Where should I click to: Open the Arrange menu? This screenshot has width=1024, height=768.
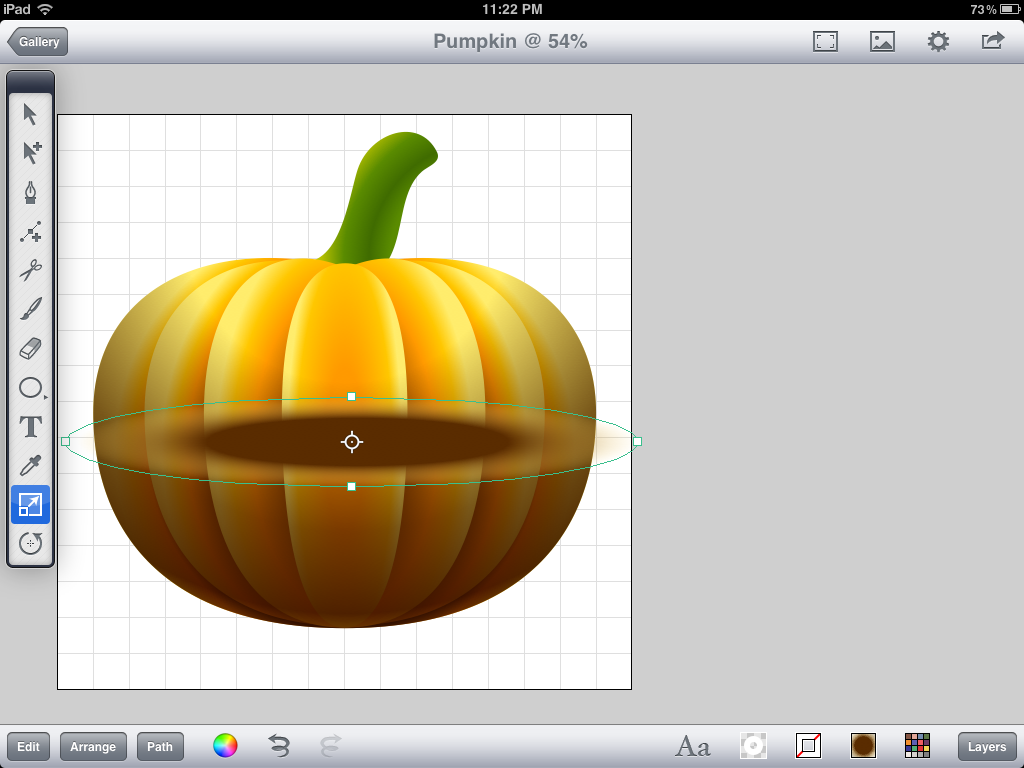pos(93,746)
